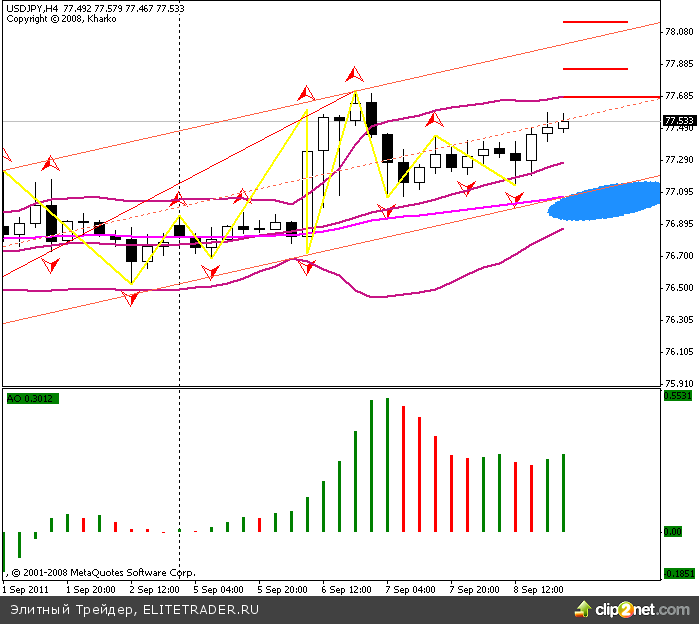Click the 78.080 price scale label
Screen dimensions: 699x624
[x=678, y=32]
